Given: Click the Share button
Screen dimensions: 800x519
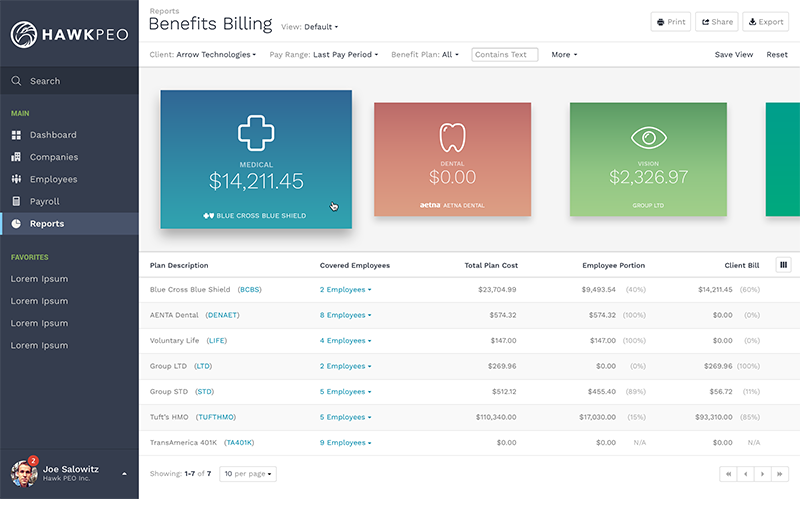Looking at the screenshot, I should pyautogui.click(x=717, y=22).
